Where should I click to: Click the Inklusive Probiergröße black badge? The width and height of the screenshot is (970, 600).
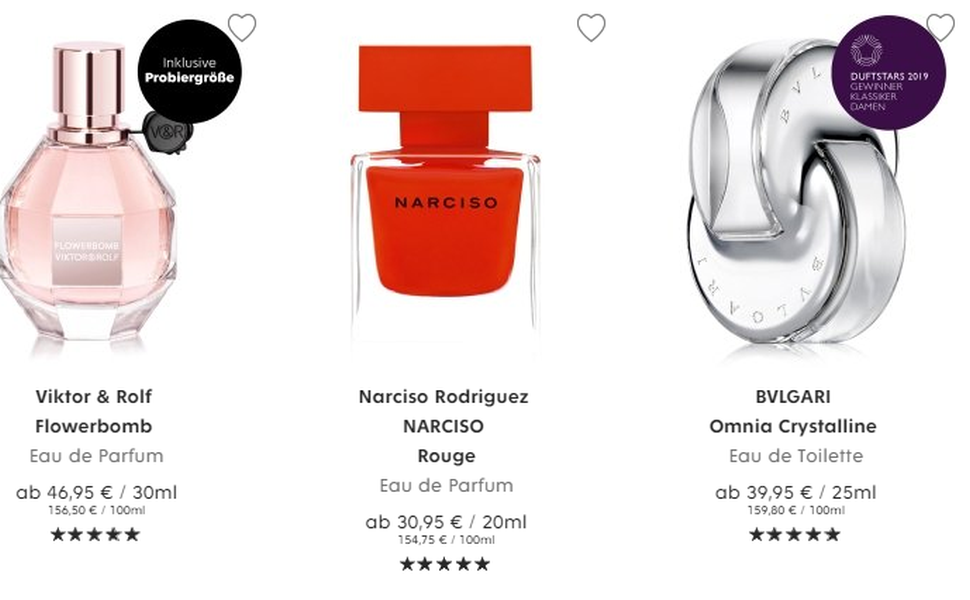pyautogui.click(x=189, y=71)
